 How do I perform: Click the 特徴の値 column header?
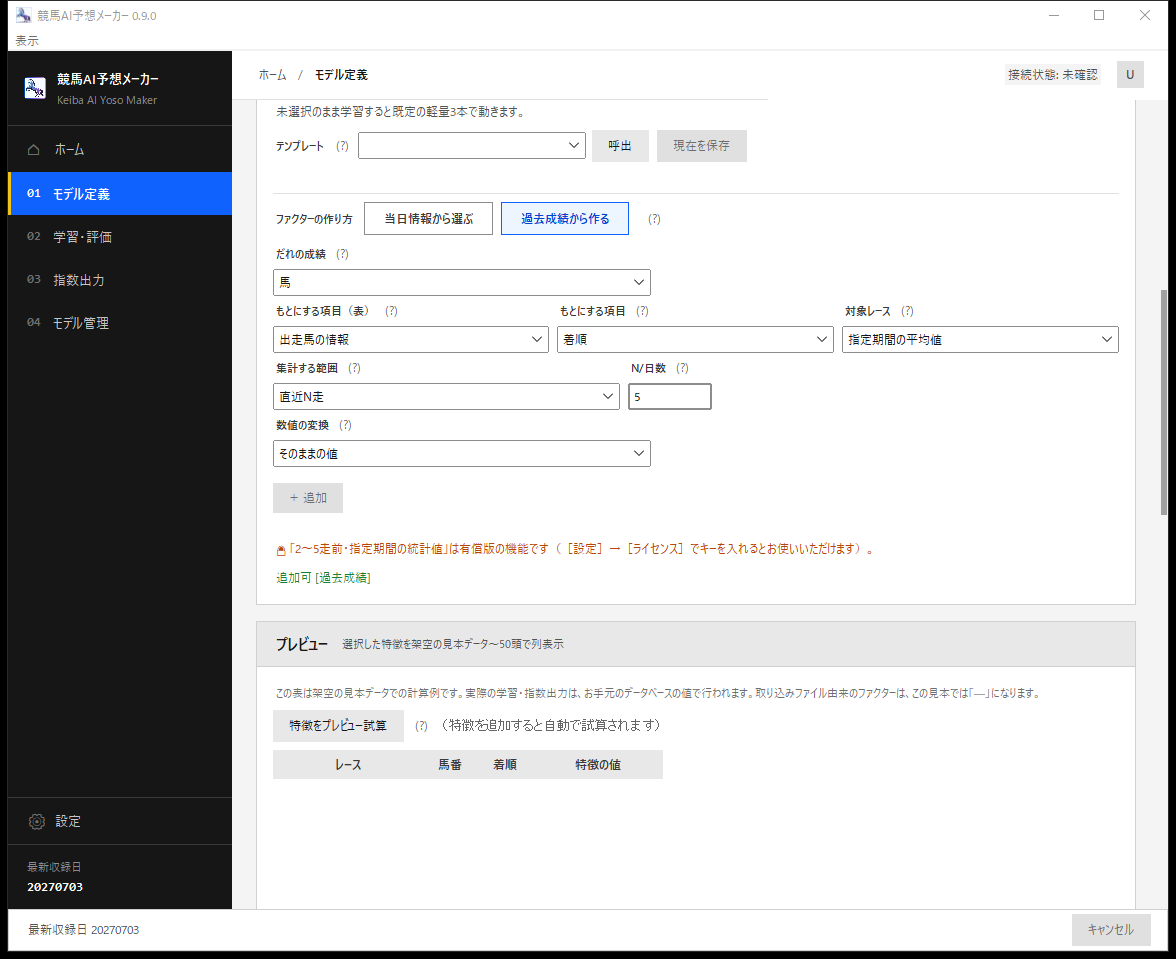[598, 765]
